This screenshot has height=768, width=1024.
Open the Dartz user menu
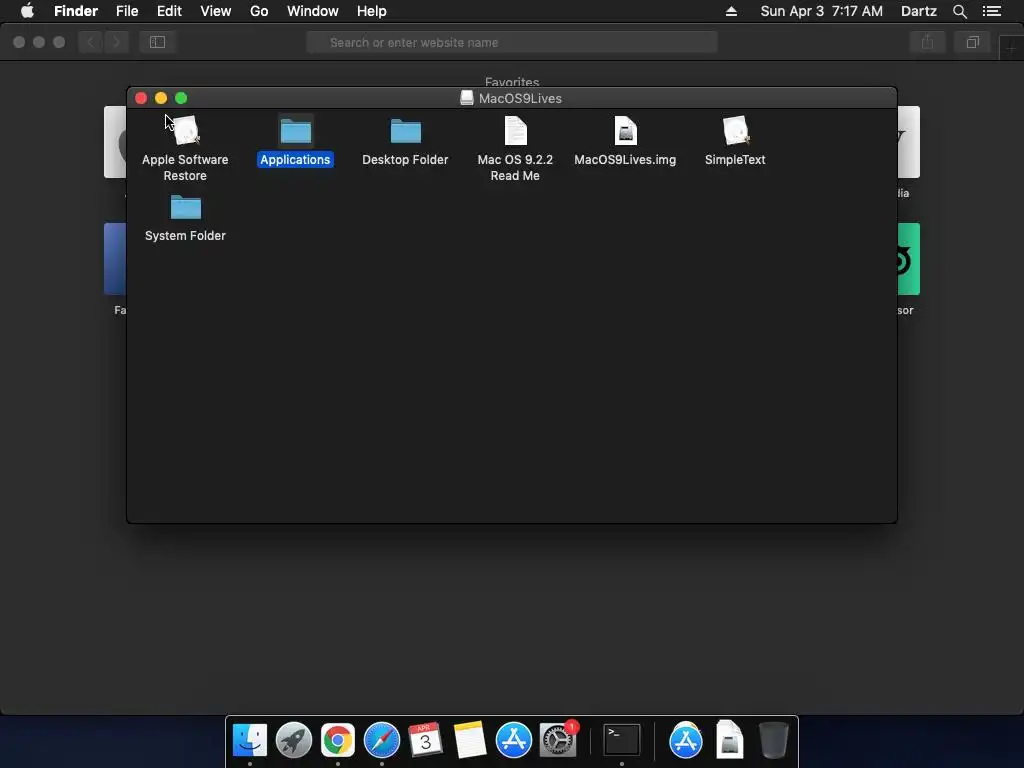(919, 11)
